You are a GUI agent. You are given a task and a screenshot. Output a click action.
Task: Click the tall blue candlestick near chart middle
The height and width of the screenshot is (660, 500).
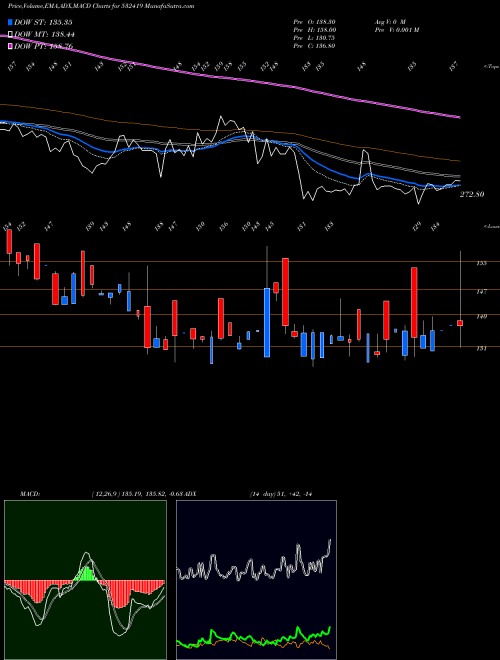click(x=267, y=322)
